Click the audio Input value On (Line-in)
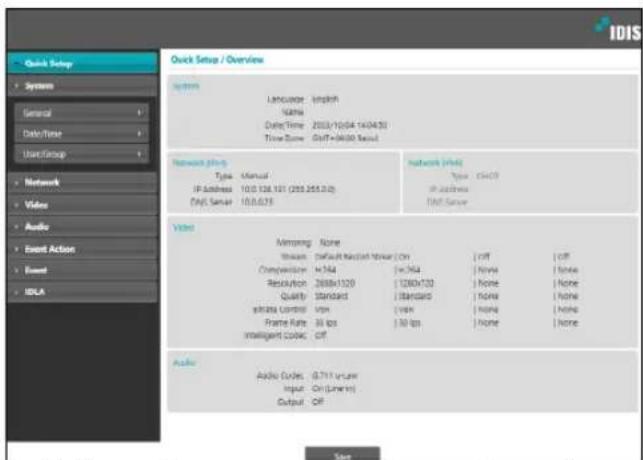This screenshot has height=460, width=643. pyautogui.click(x=333, y=389)
